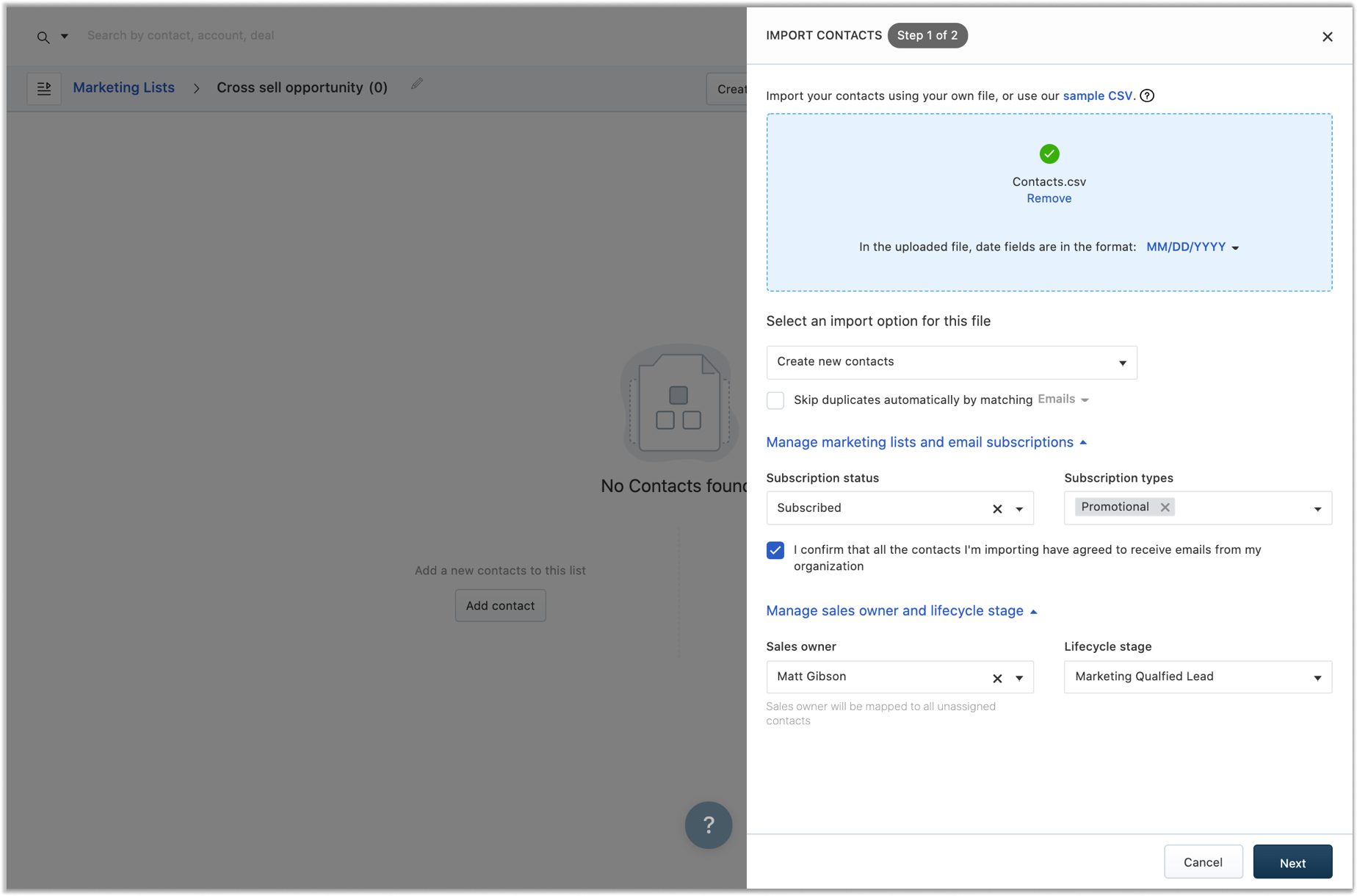Open the Subscription types dropdown arrow

click(x=1317, y=509)
